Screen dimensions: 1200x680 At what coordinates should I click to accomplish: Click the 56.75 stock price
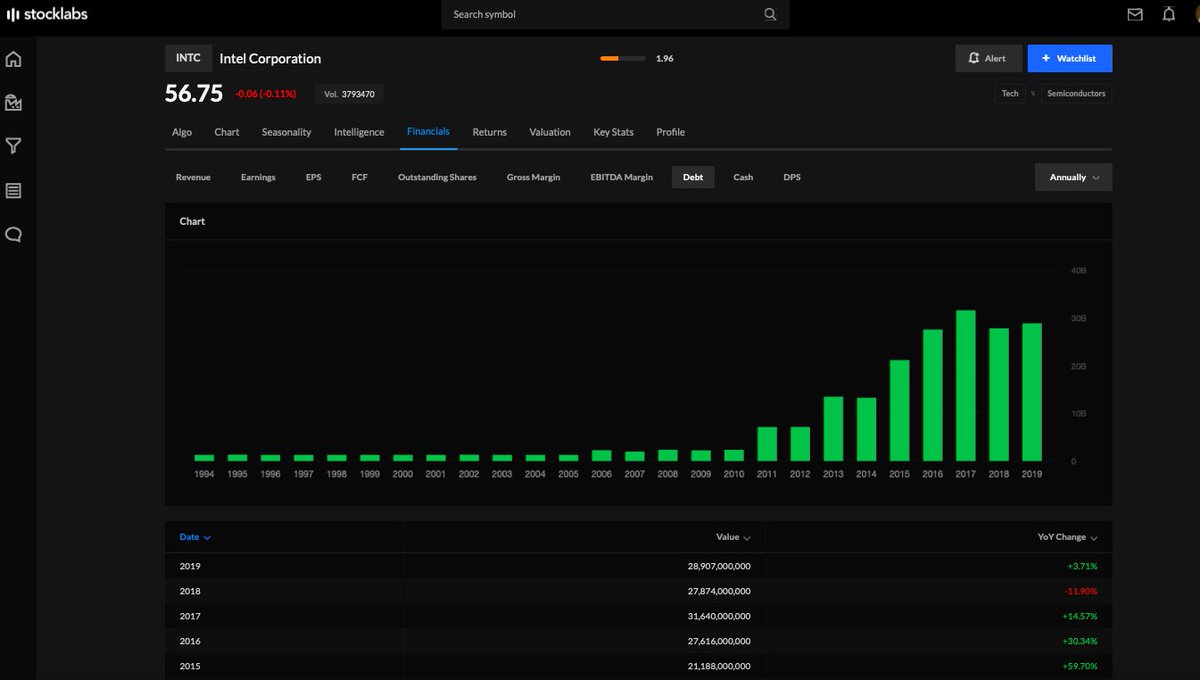coord(194,93)
